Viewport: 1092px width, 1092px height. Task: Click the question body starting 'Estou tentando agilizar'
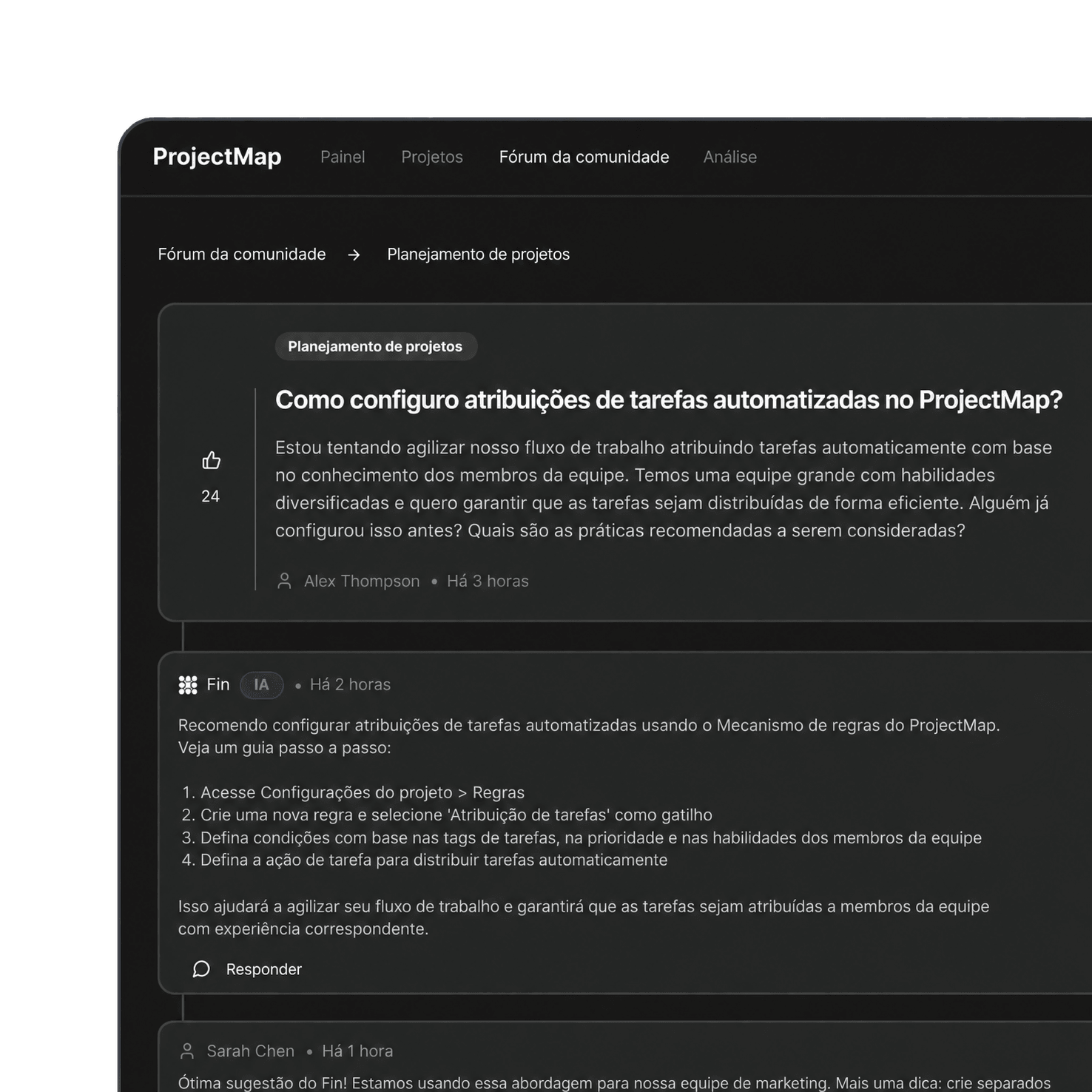click(664, 489)
